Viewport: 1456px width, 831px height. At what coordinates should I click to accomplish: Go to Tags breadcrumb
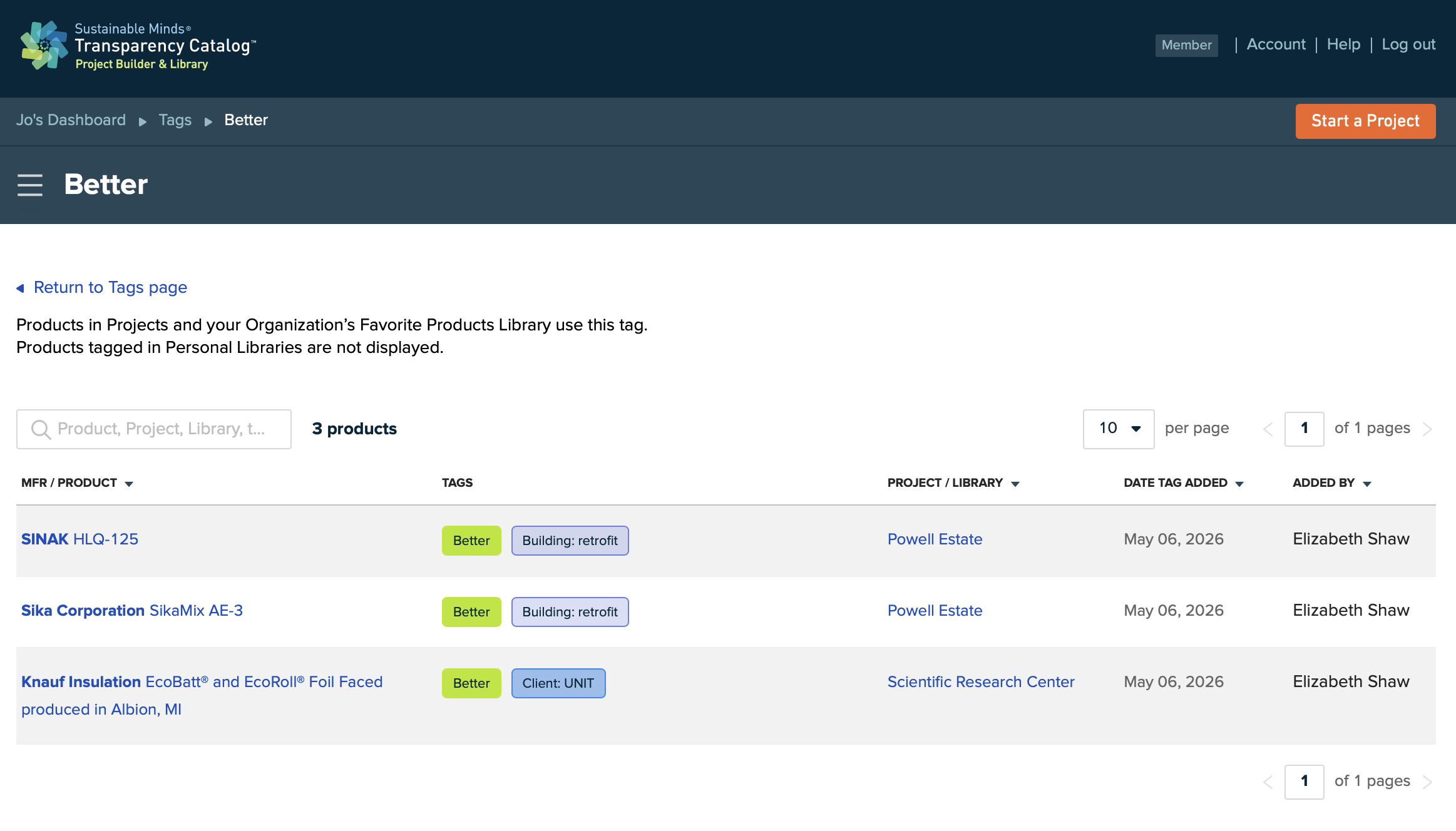pyautogui.click(x=175, y=120)
